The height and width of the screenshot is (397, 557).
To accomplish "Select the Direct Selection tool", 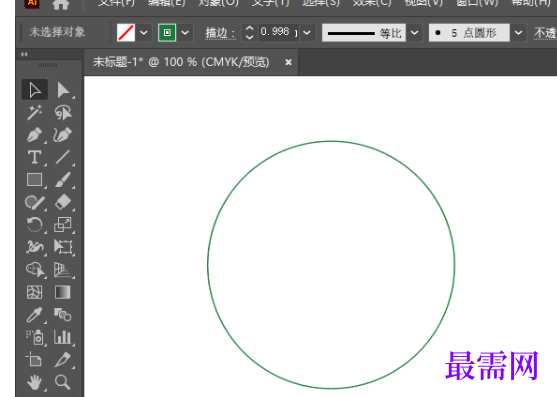I will tap(63, 90).
